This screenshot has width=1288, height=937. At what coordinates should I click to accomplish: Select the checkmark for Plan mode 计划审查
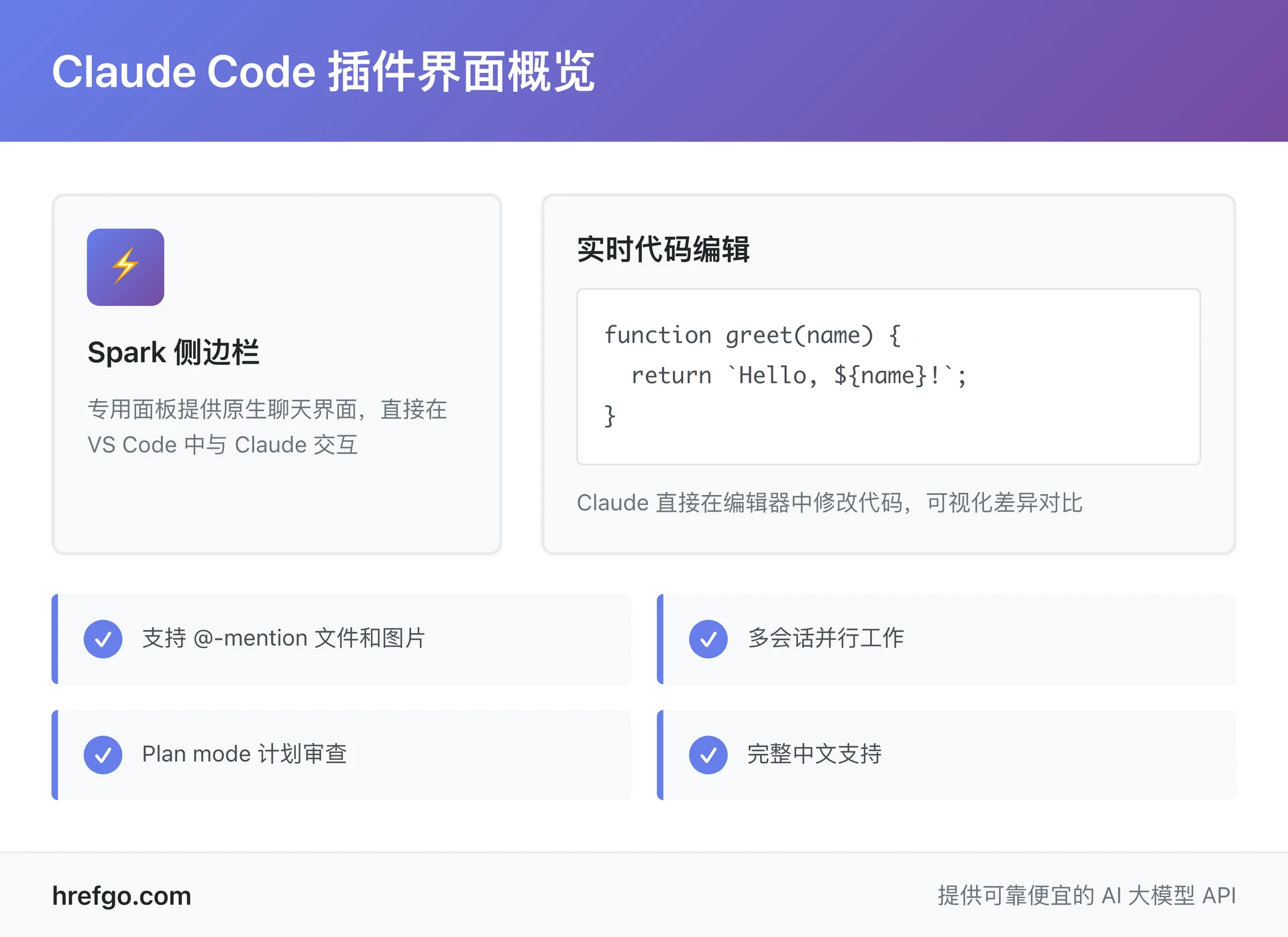103,754
